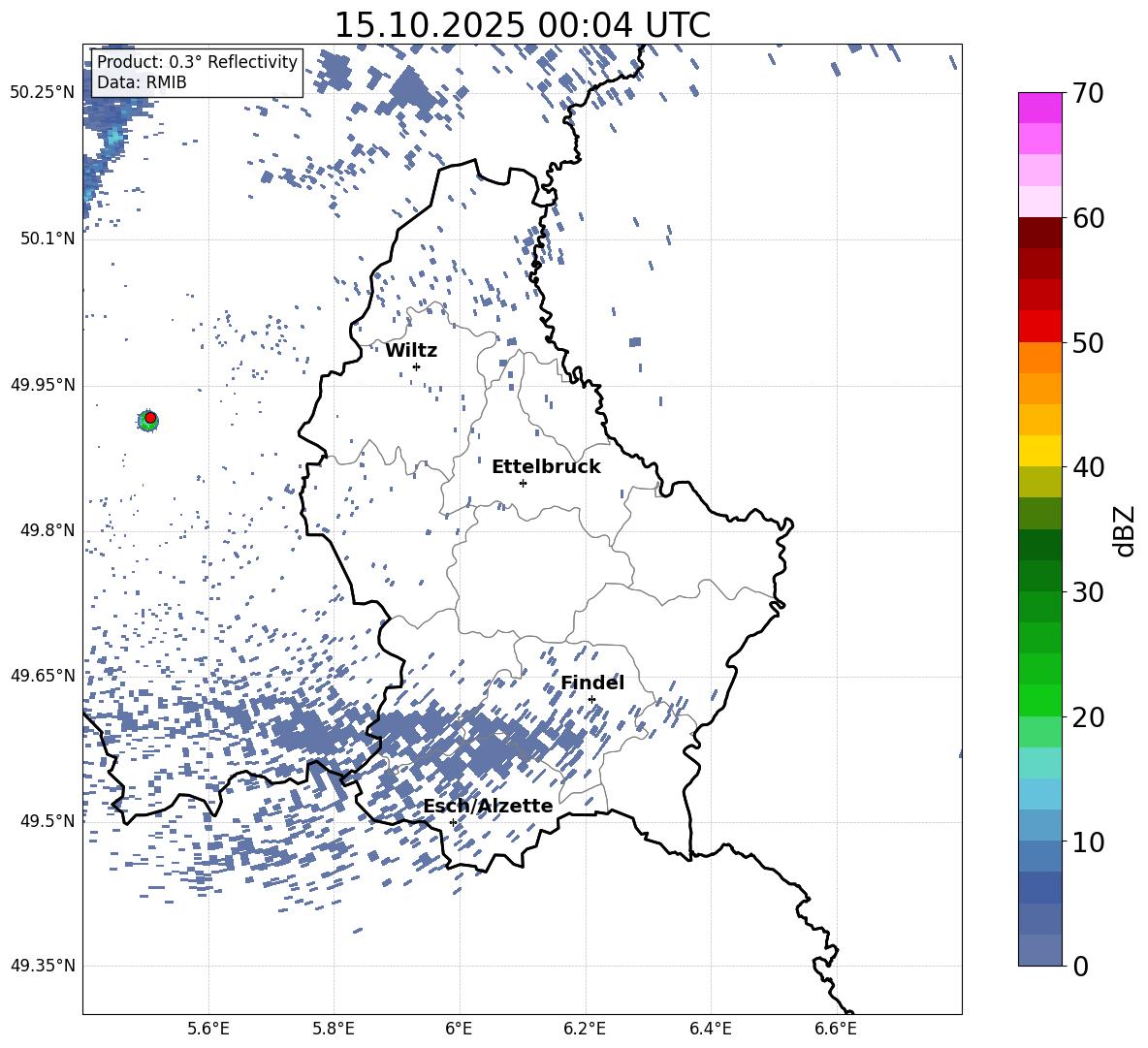
Task: Click the 5.8°E longitude label
Action: 334,1030
